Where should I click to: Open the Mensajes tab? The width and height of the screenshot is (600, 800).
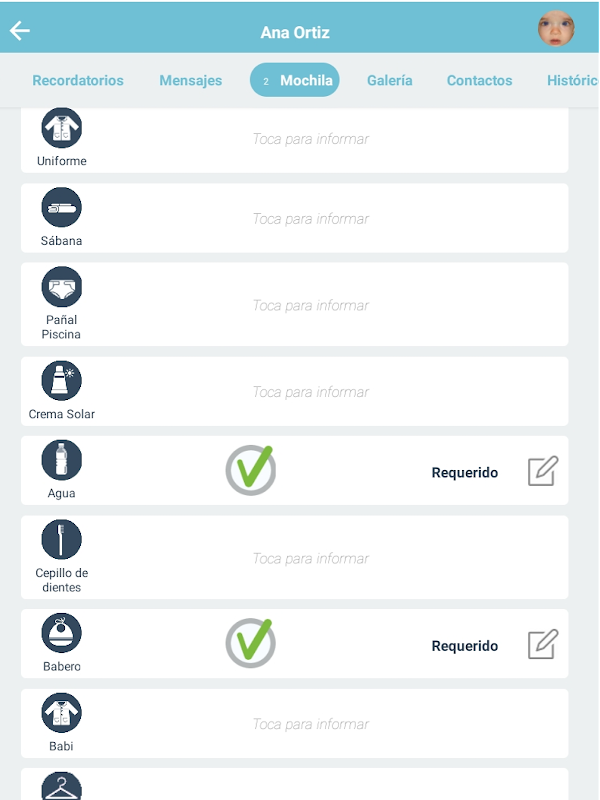(191, 81)
